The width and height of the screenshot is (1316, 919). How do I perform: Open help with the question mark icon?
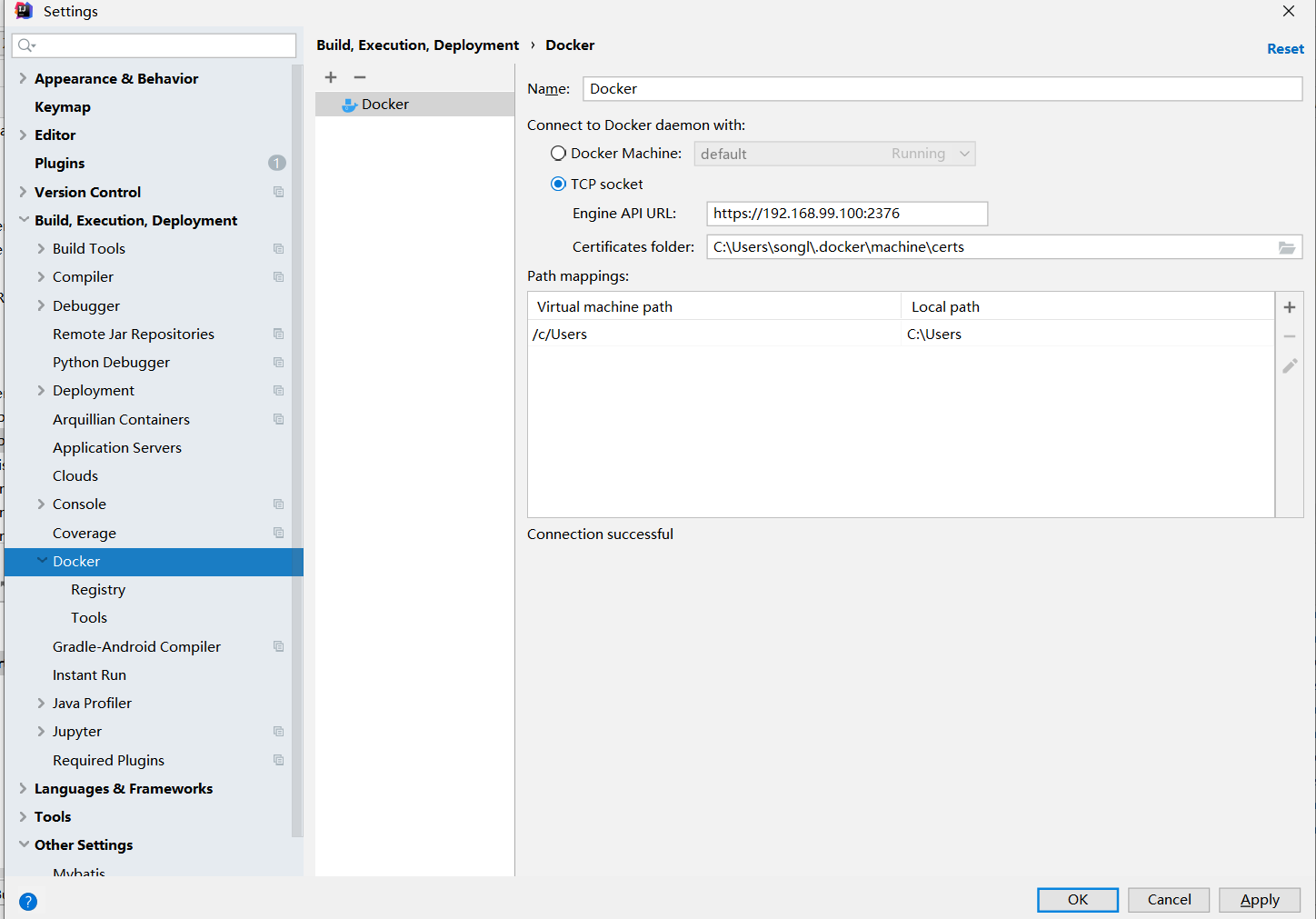28,902
